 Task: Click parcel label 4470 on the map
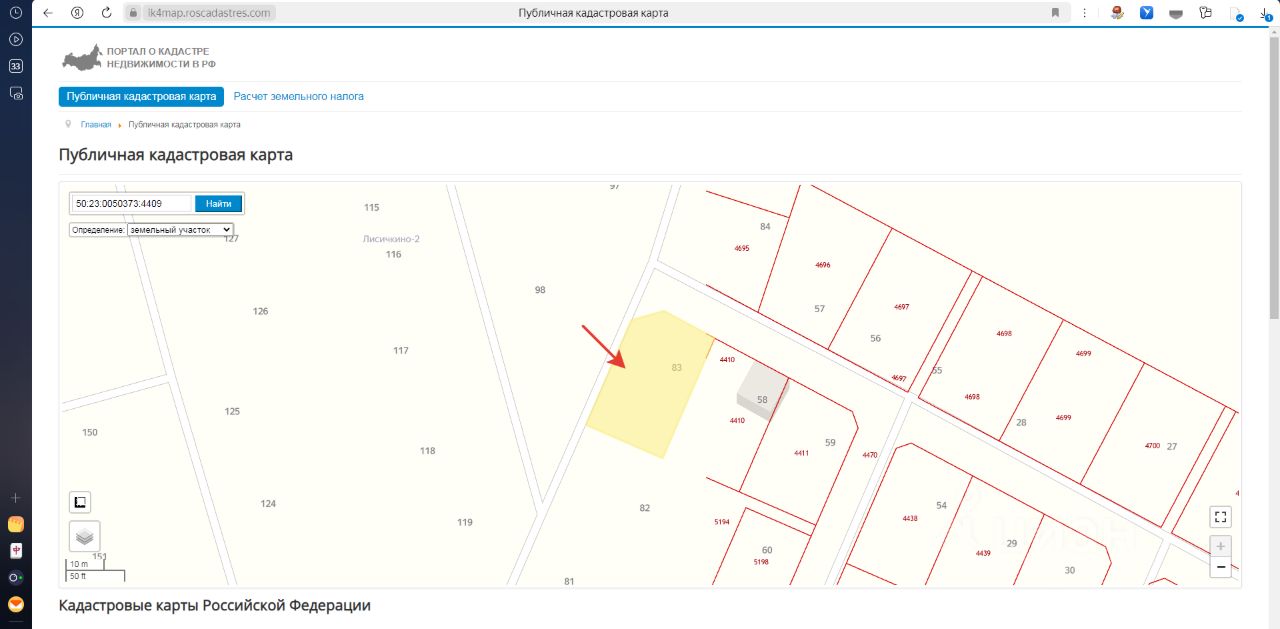click(870, 455)
